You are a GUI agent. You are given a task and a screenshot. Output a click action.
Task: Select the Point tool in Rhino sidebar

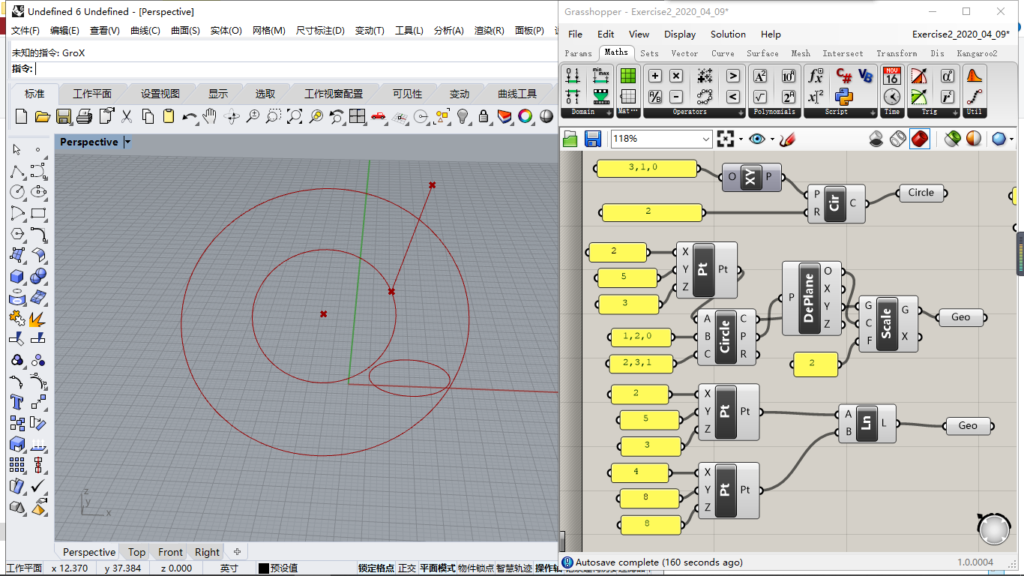(x=38, y=150)
